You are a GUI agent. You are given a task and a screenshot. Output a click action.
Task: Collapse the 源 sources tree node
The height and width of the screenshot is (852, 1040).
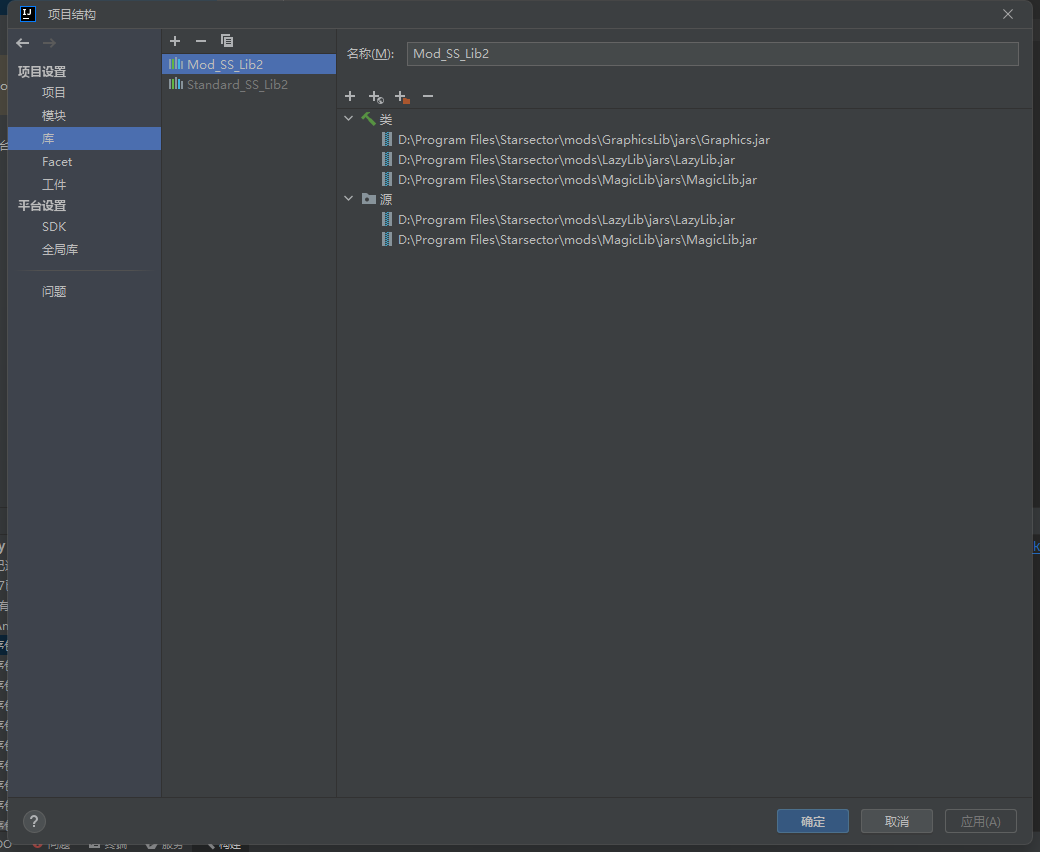(x=349, y=199)
